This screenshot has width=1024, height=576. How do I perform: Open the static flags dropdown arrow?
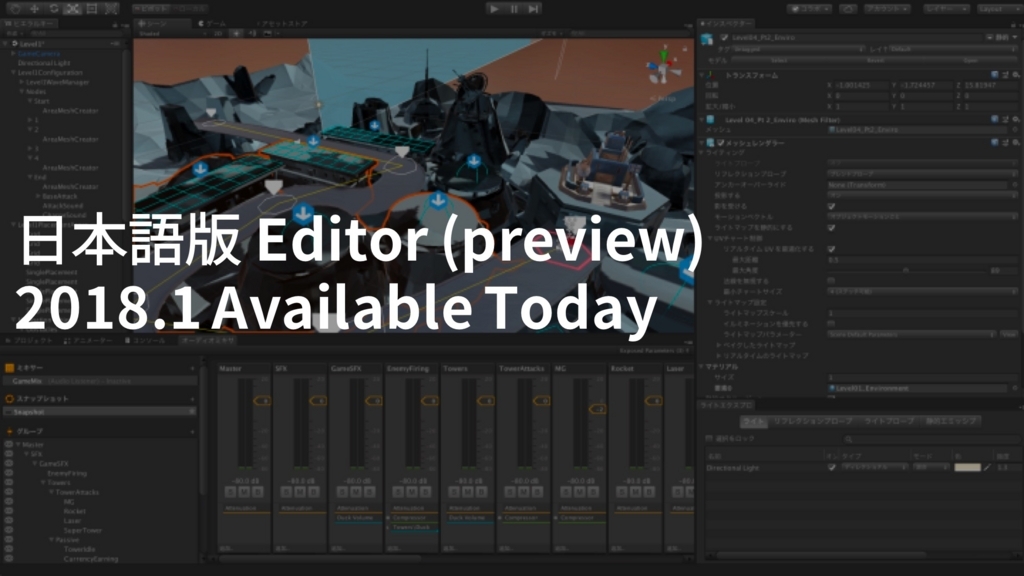pyautogui.click(x=1014, y=38)
